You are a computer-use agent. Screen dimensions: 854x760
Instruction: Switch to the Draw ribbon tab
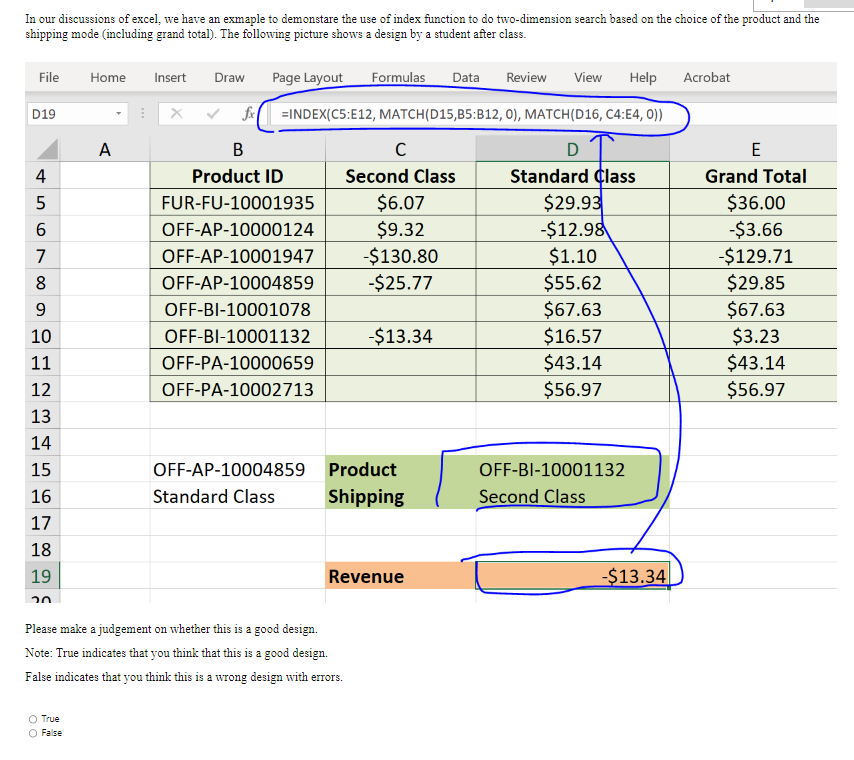coord(229,77)
